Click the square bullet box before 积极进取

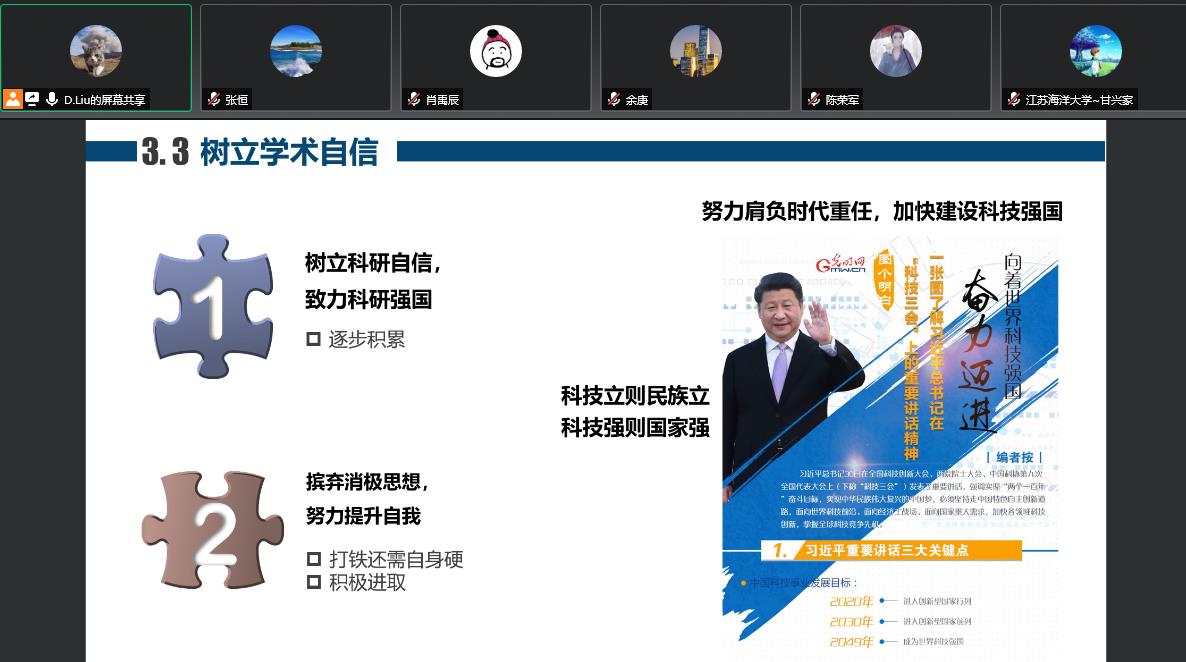pyautogui.click(x=314, y=582)
